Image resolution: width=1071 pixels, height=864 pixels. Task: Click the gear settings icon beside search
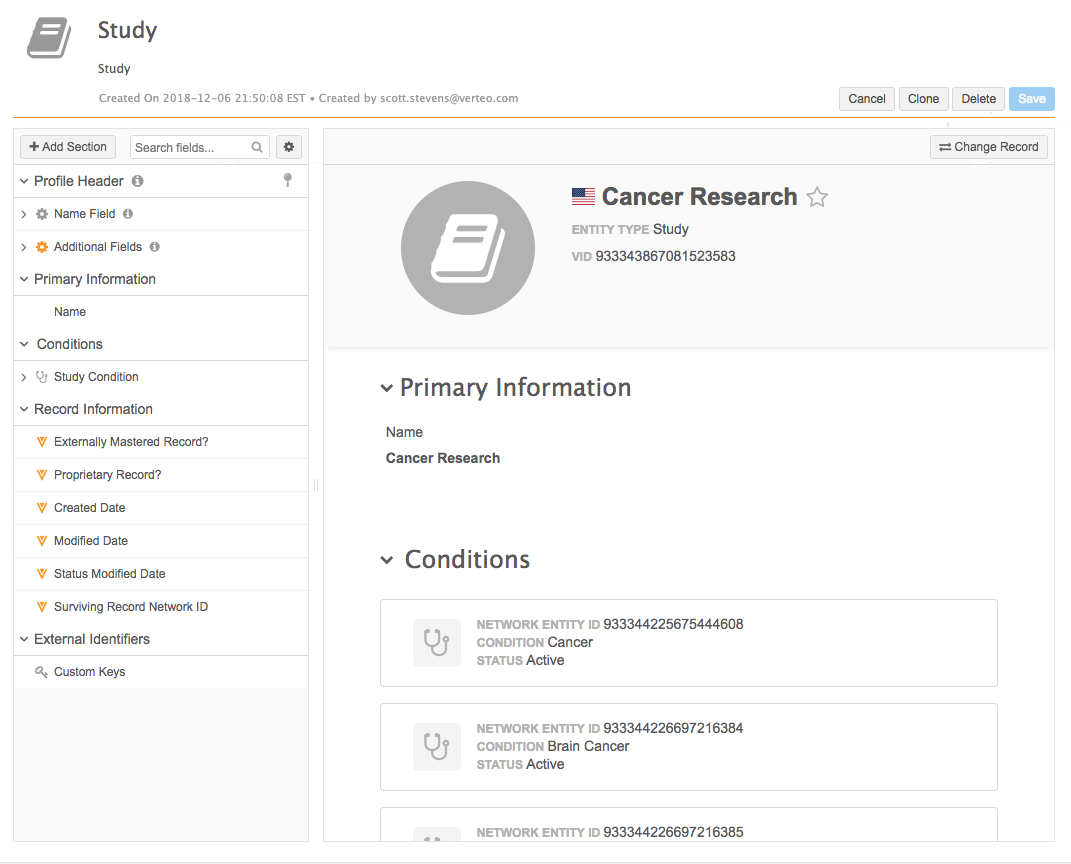click(x=289, y=147)
